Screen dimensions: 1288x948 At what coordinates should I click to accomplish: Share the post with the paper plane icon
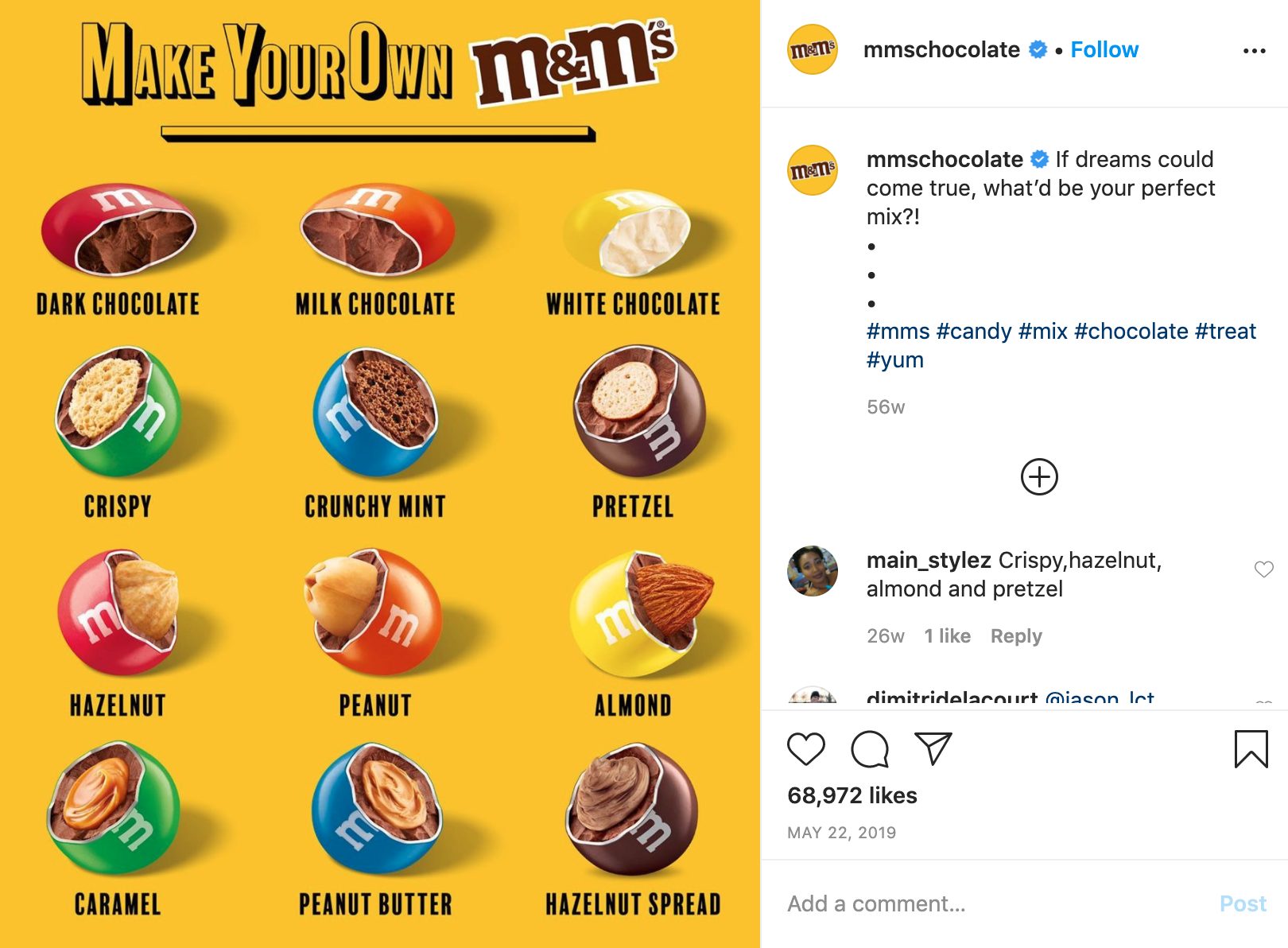(933, 748)
